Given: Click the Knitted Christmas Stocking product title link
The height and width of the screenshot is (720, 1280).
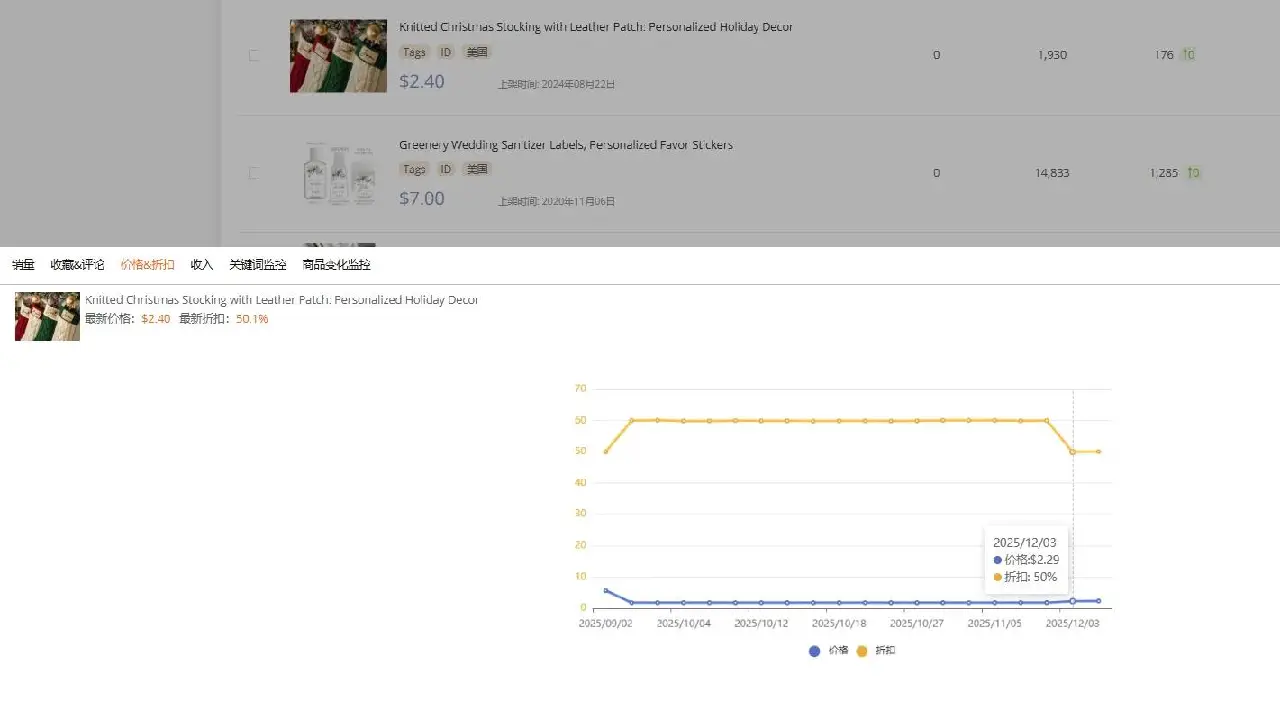Looking at the screenshot, I should [597, 26].
